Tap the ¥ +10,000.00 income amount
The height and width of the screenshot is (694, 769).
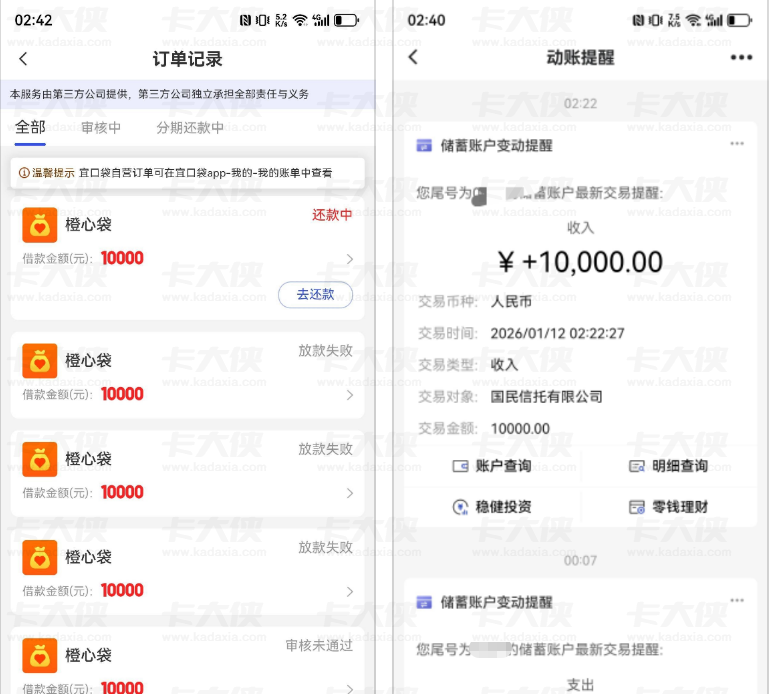(x=580, y=262)
